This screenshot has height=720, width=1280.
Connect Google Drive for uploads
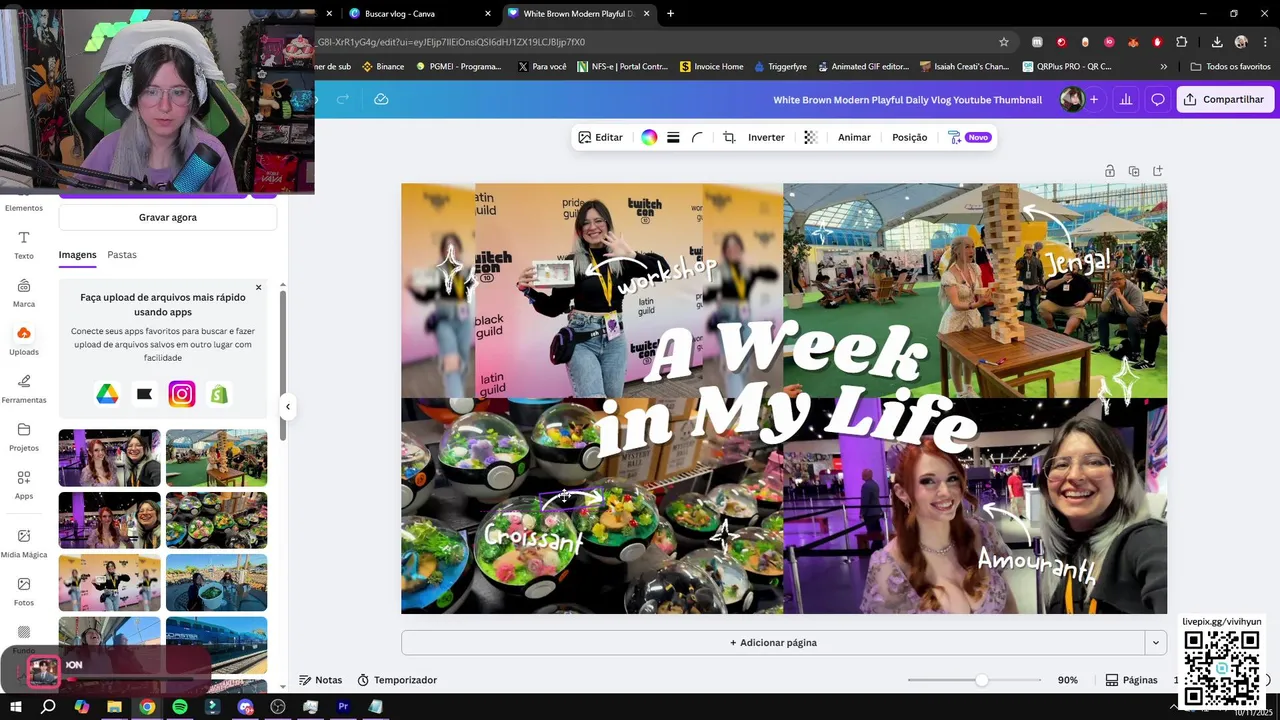click(x=107, y=394)
